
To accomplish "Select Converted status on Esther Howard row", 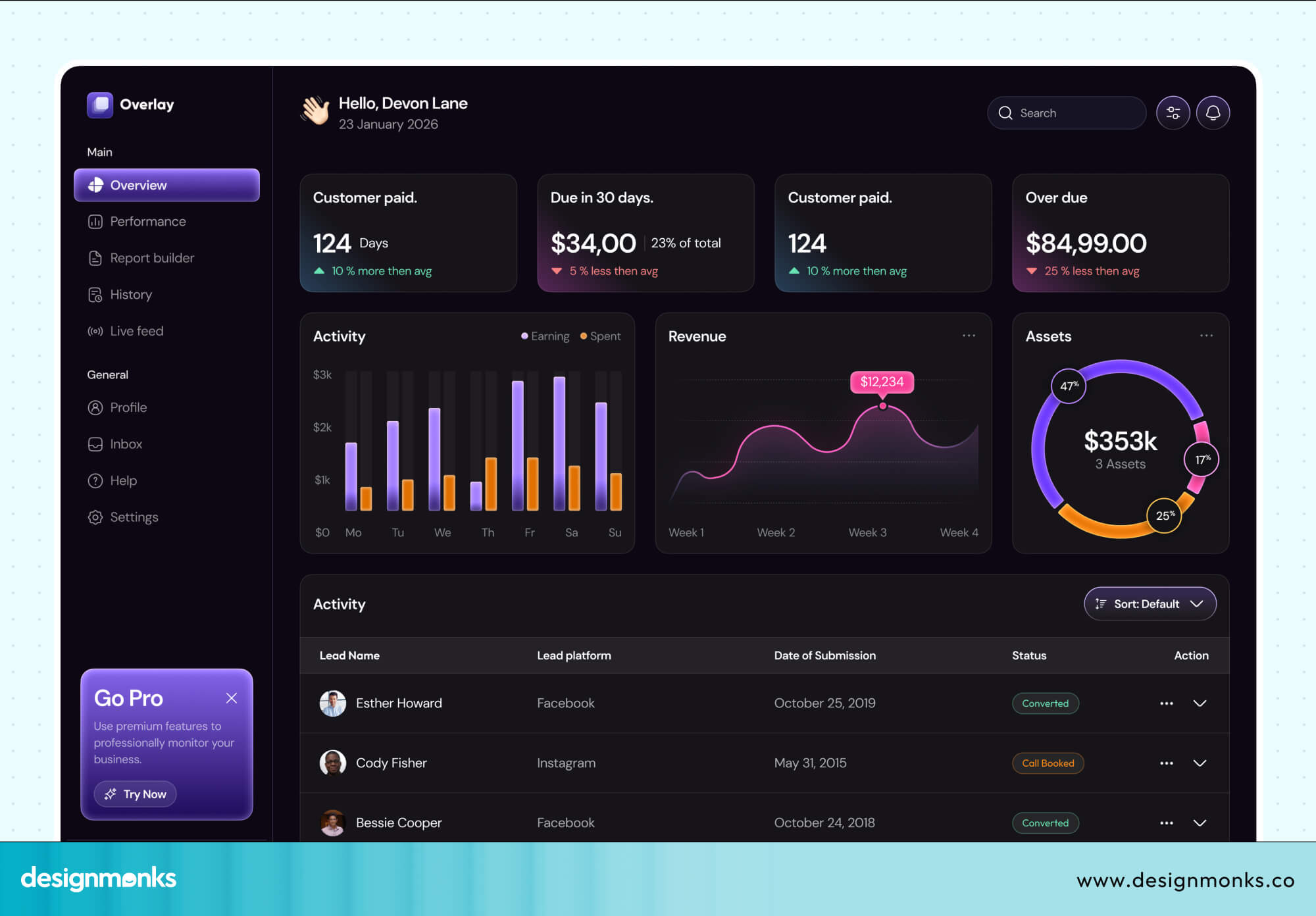I will [x=1045, y=703].
